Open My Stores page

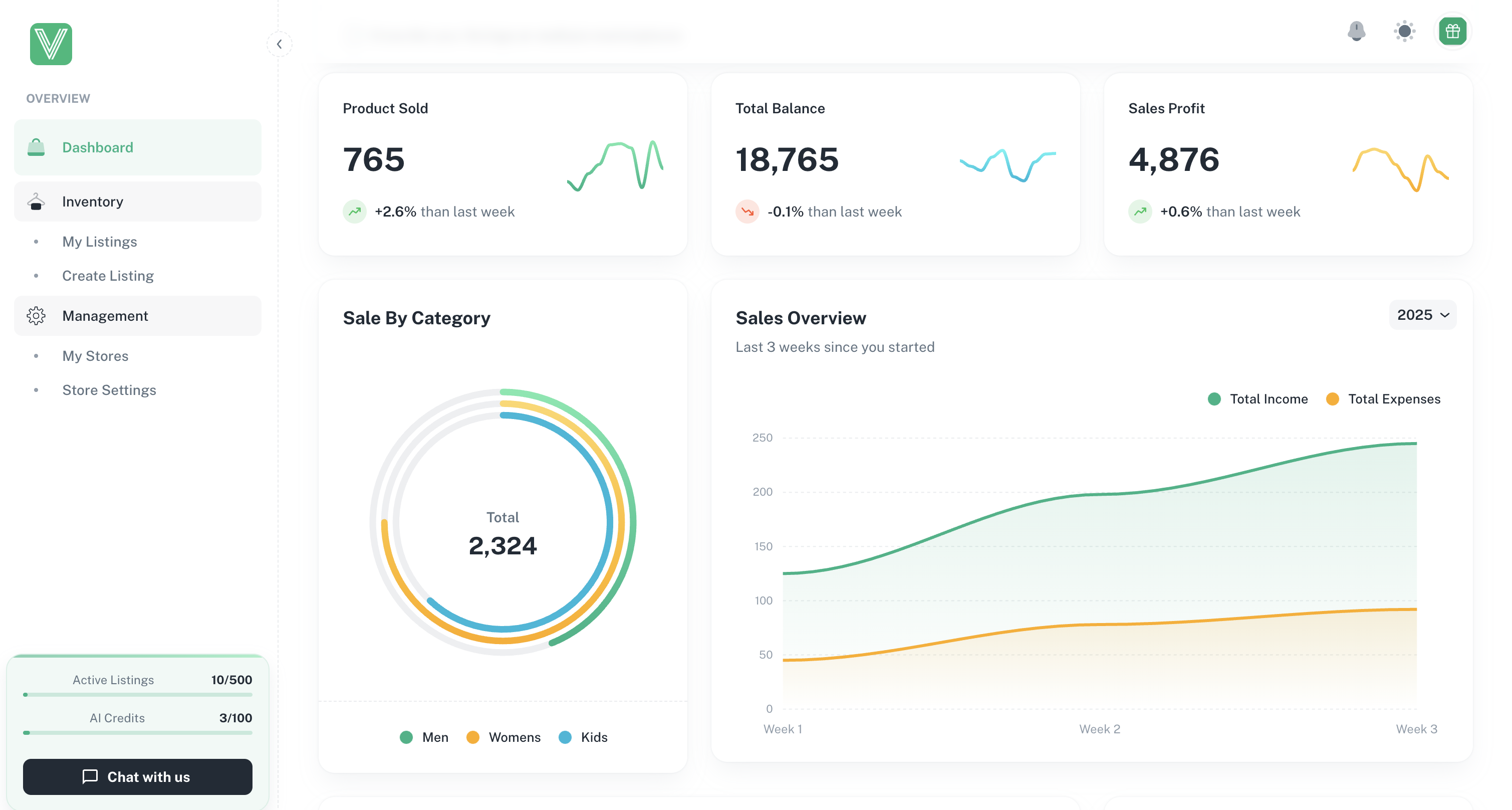tap(96, 356)
